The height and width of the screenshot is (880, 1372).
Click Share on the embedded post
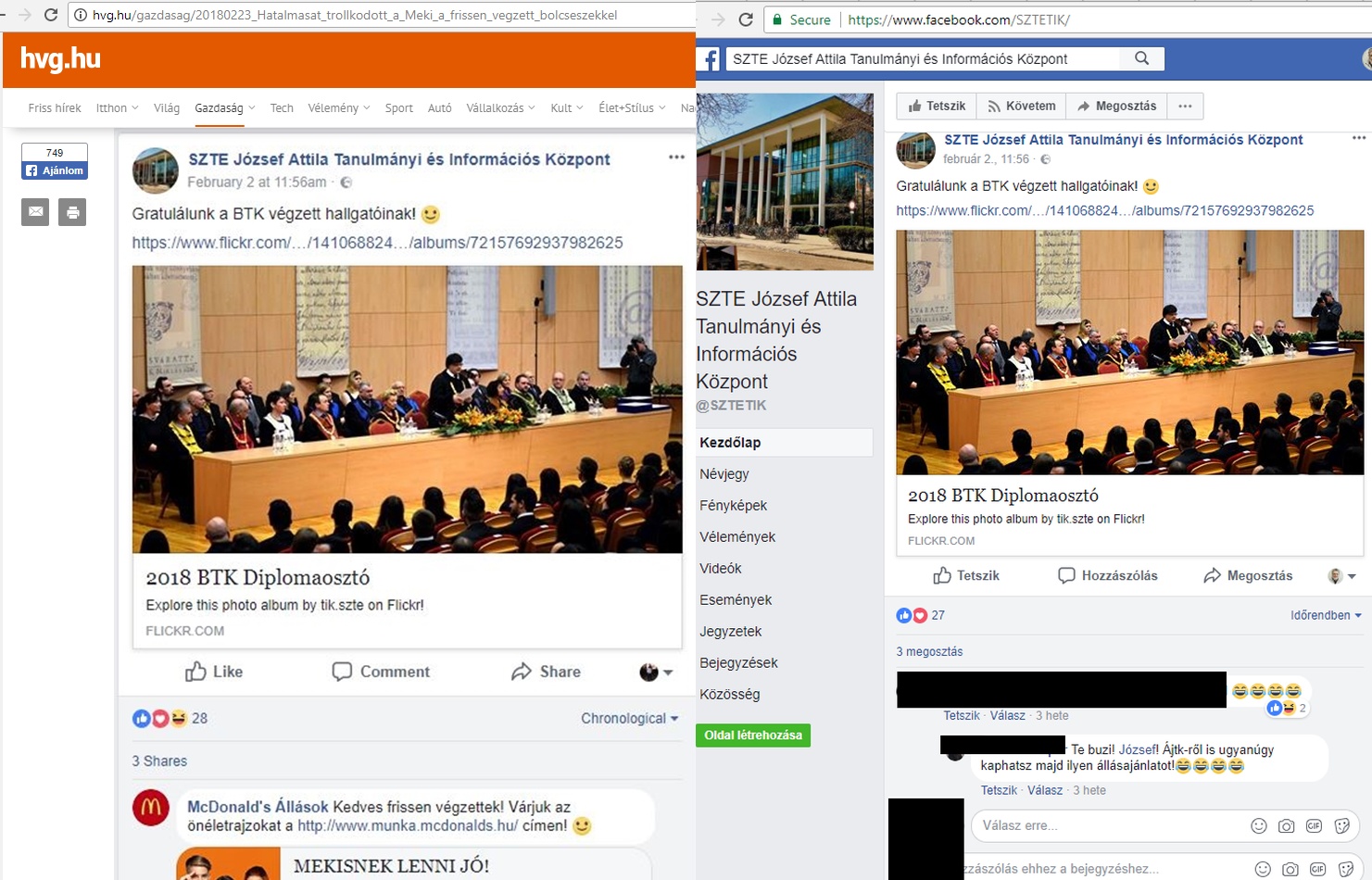(x=546, y=672)
